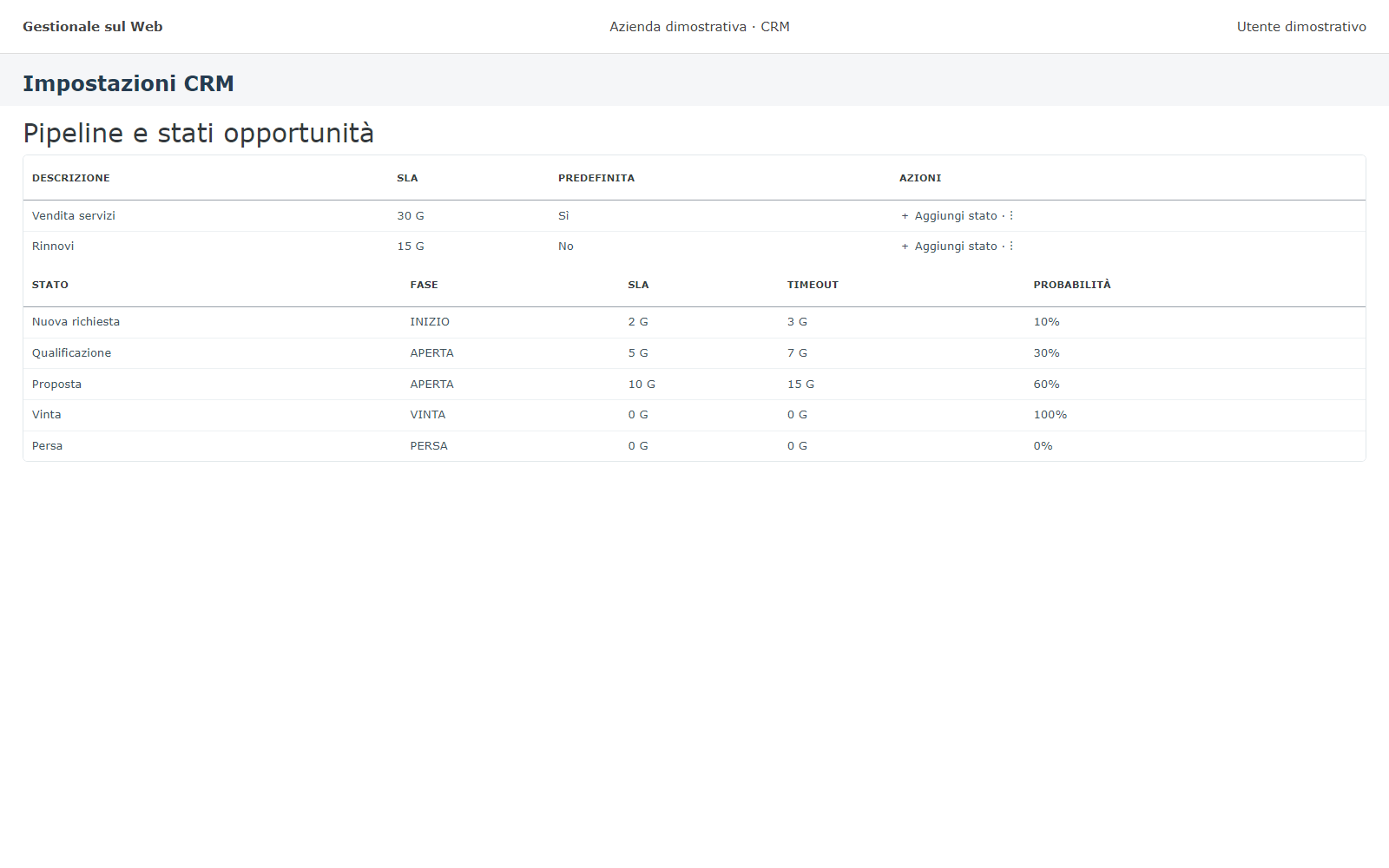Click the 15 G SLA value for Rinnovi
Image resolution: width=1389 pixels, height=868 pixels.
point(411,247)
